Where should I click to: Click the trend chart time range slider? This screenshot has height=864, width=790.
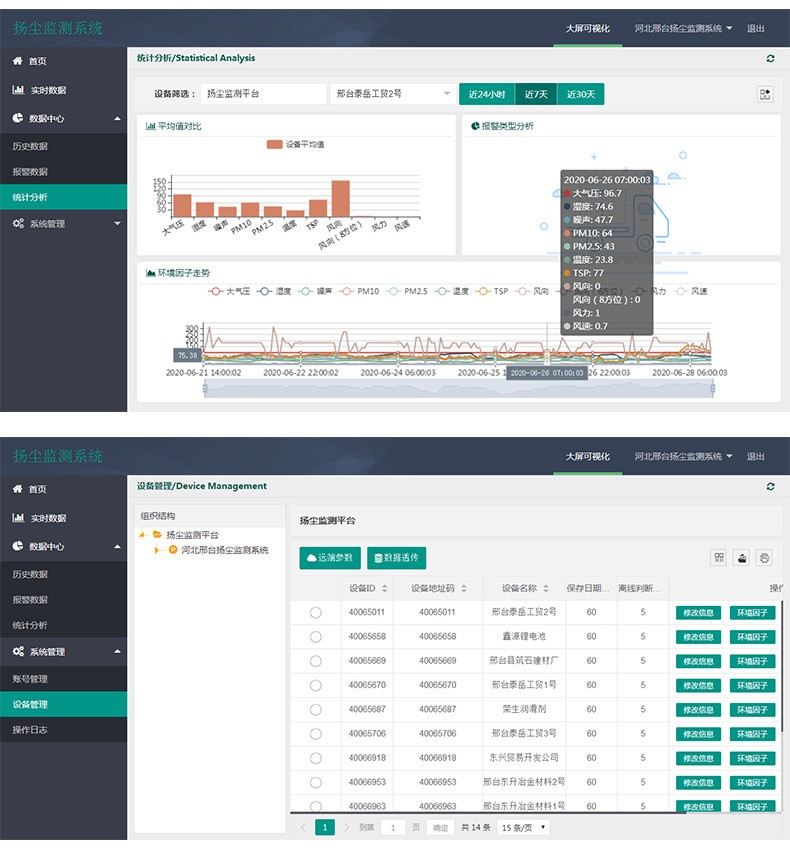tap(458, 391)
